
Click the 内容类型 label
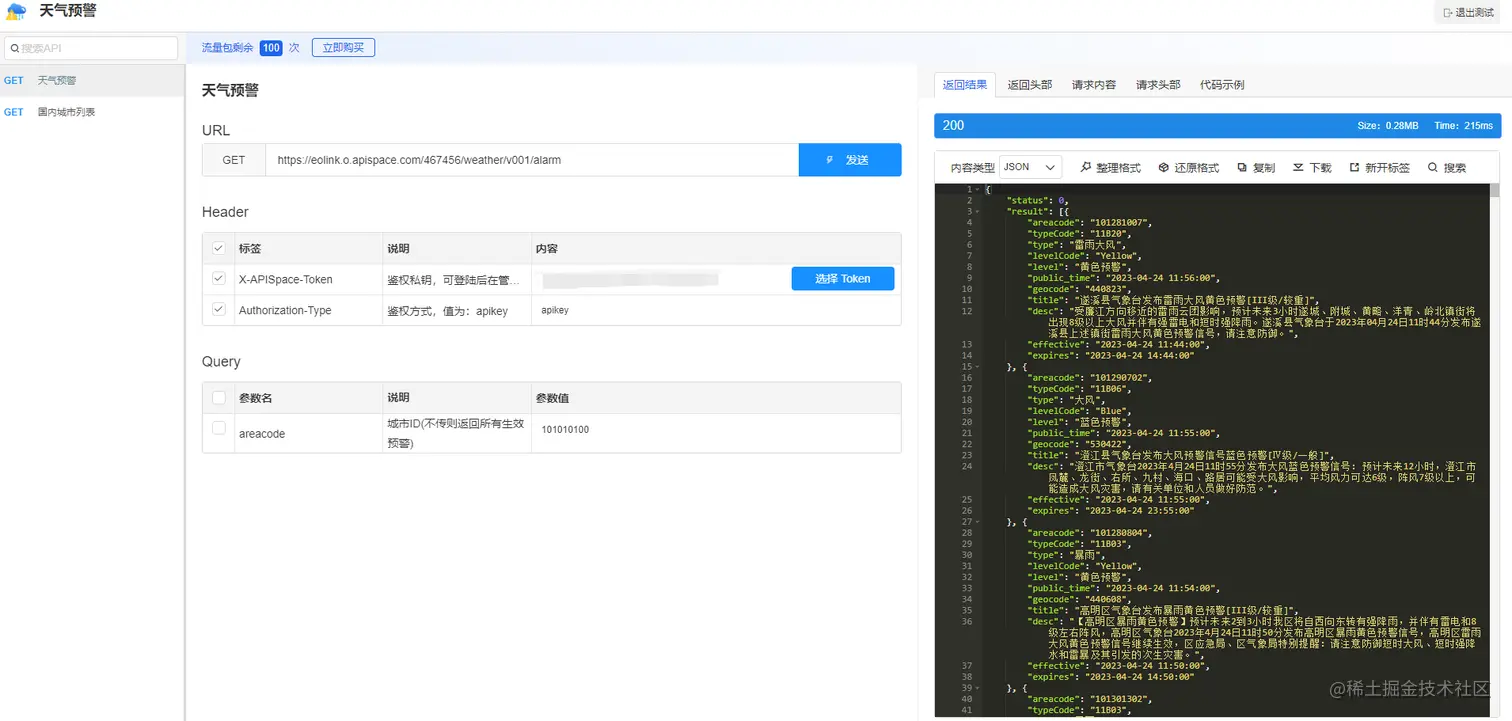pyautogui.click(x=972, y=168)
